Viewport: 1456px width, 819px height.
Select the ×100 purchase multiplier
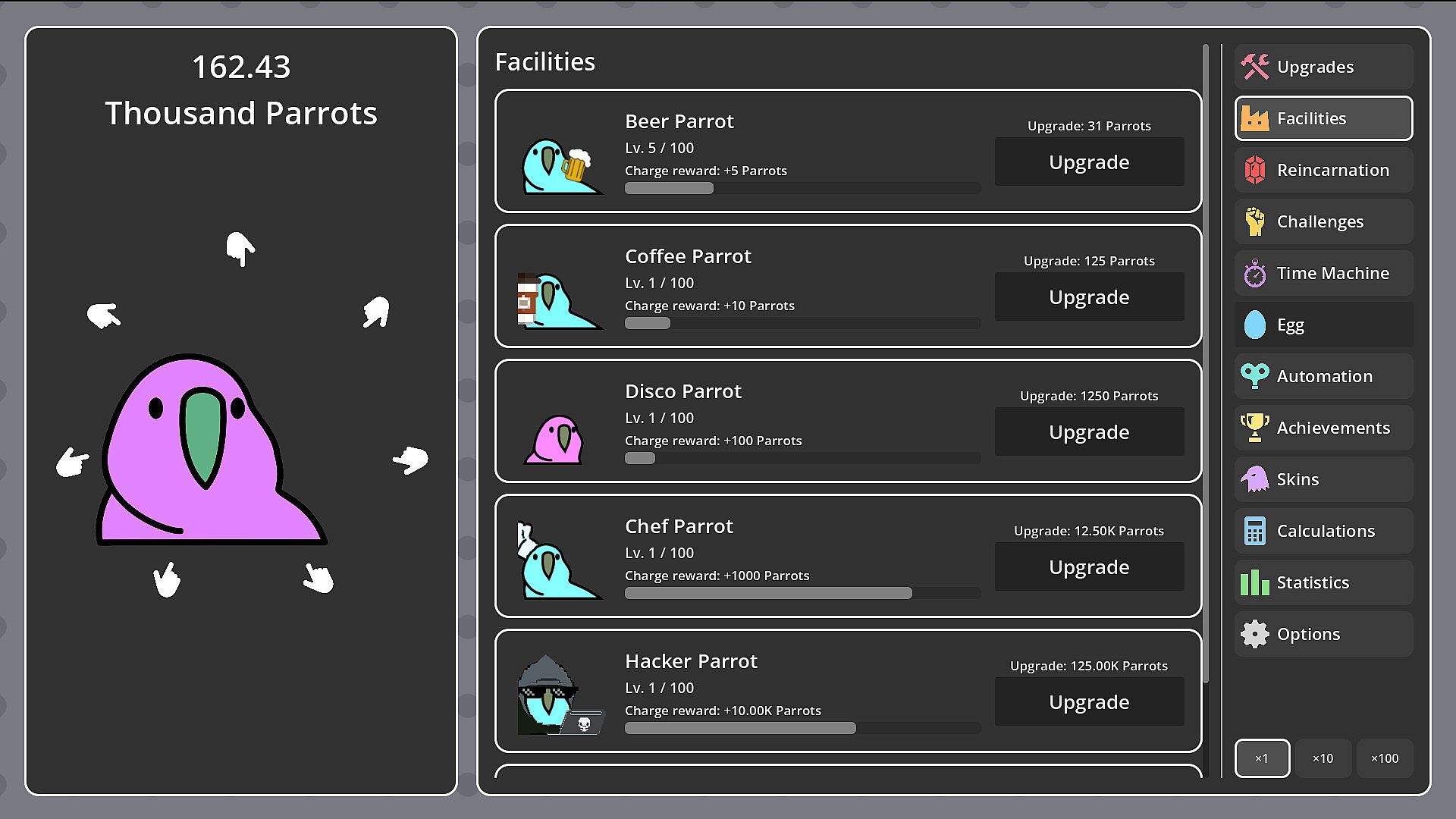click(1385, 758)
